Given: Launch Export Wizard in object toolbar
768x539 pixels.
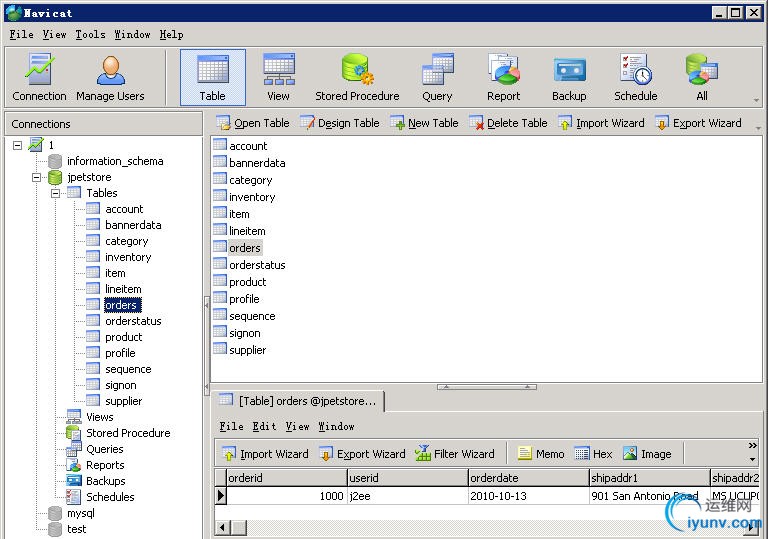Looking at the screenshot, I should (698, 123).
